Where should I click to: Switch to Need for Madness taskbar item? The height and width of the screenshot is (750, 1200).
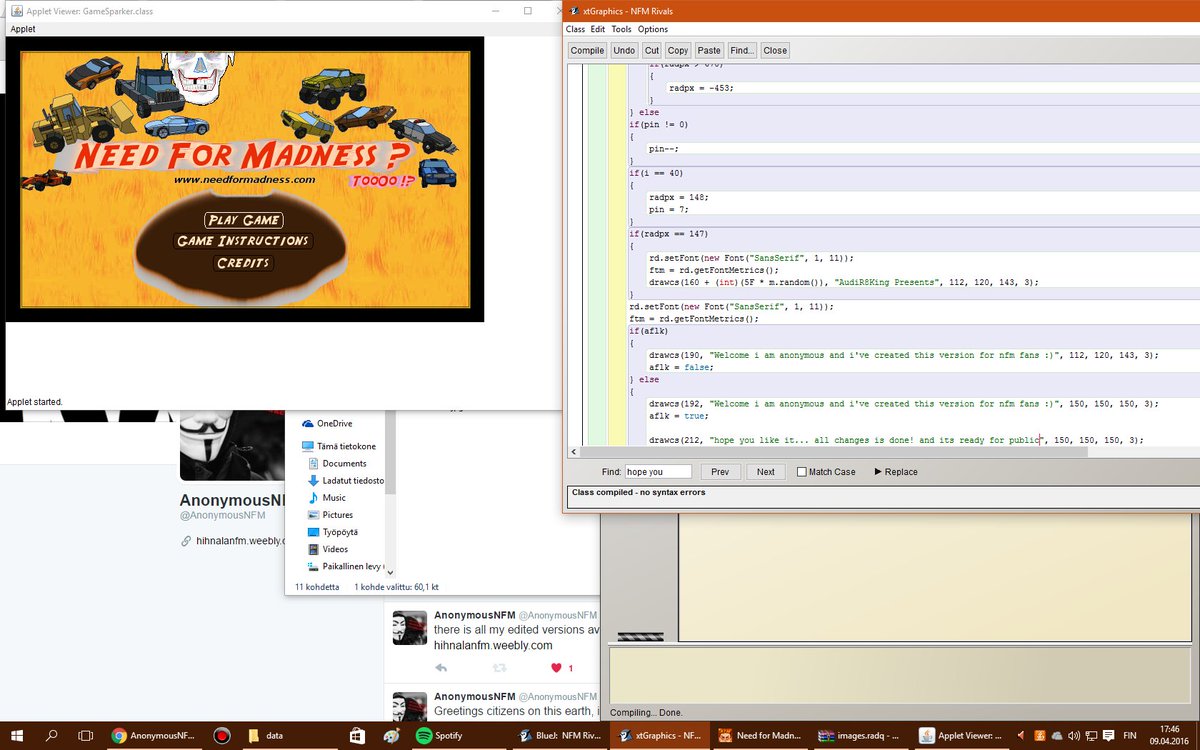[760, 736]
